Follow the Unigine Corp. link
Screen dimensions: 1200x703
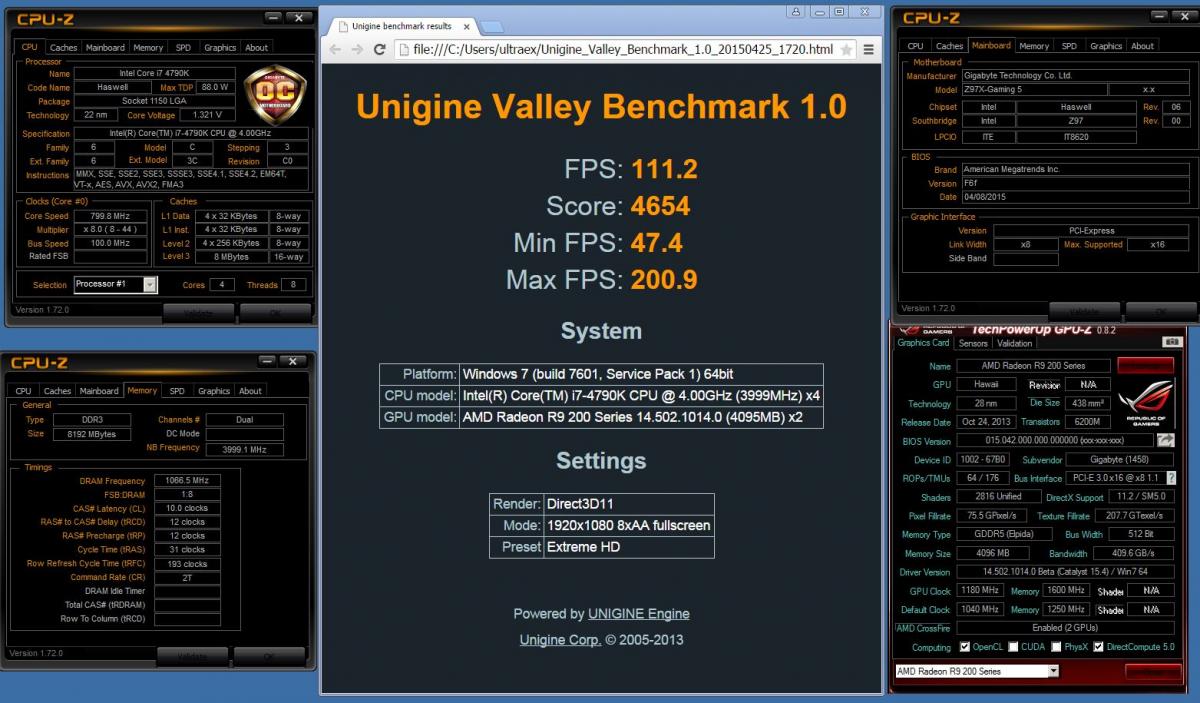(560, 639)
